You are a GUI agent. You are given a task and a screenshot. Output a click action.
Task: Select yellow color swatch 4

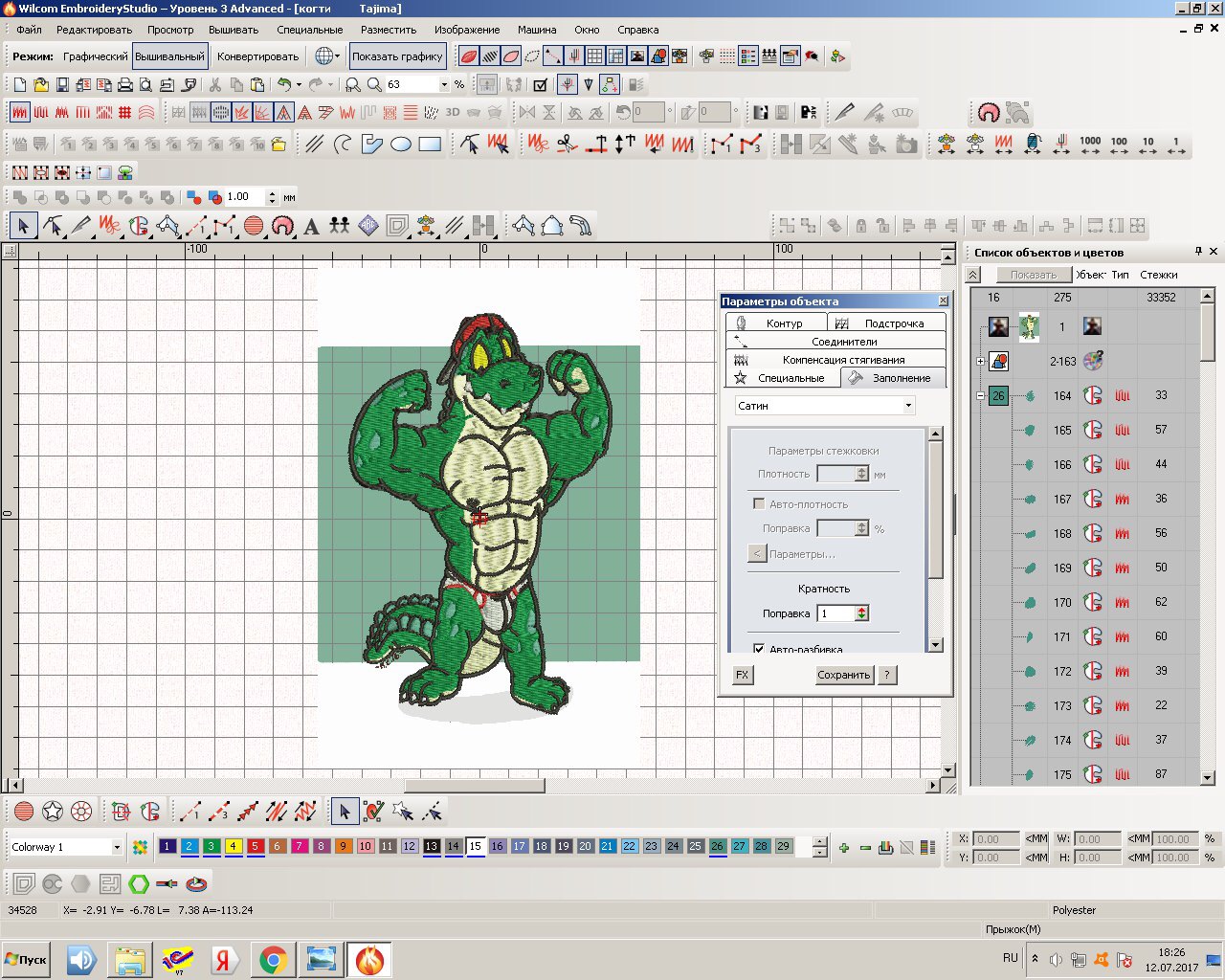[233, 846]
